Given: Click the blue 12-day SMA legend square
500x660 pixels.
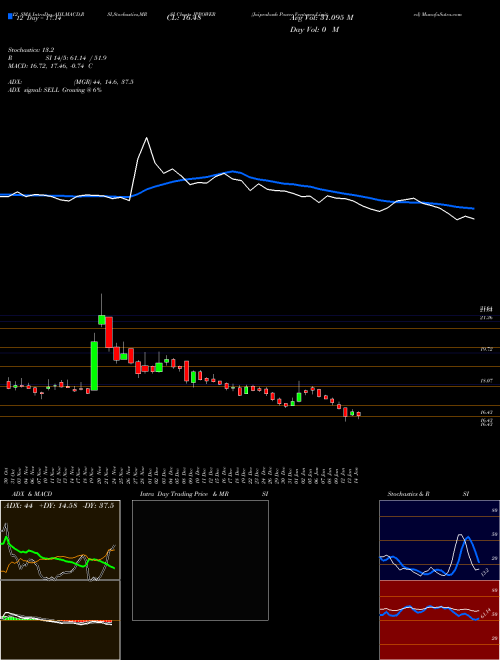Looking at the screenshot, I should click(x=10, y=16).
